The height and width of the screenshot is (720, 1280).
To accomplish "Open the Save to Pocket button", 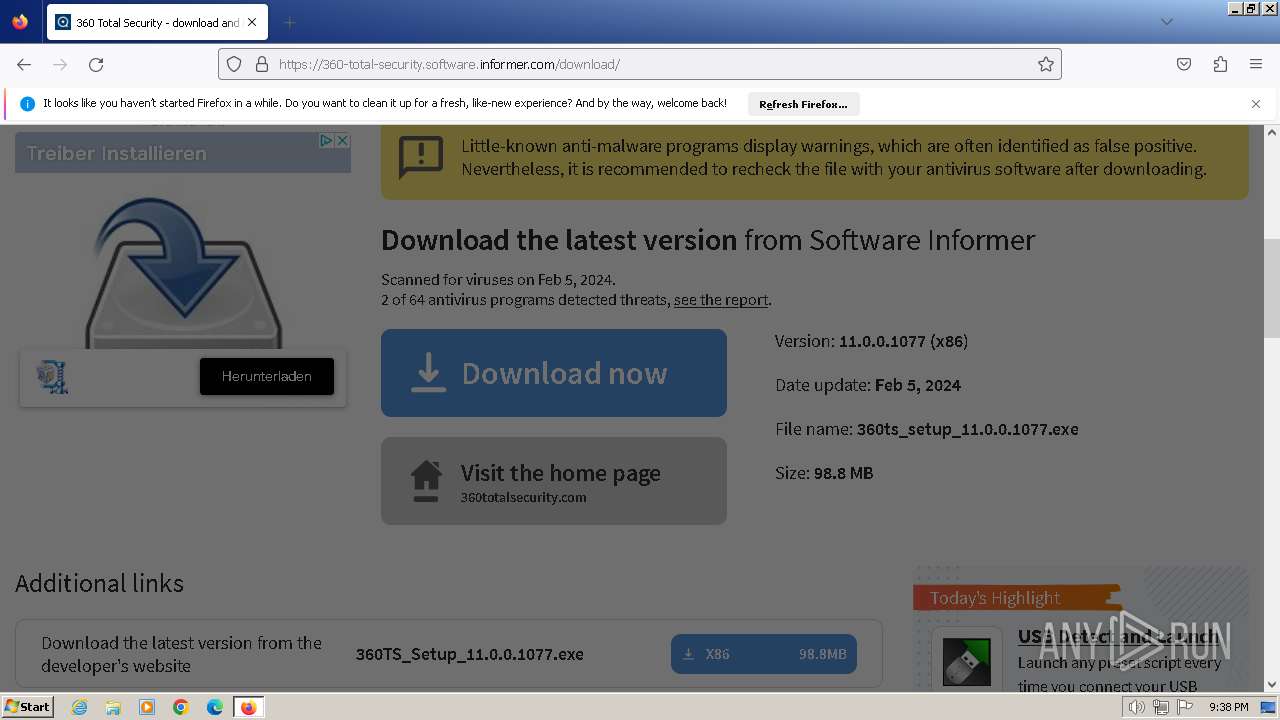I will pos(1184,64).
